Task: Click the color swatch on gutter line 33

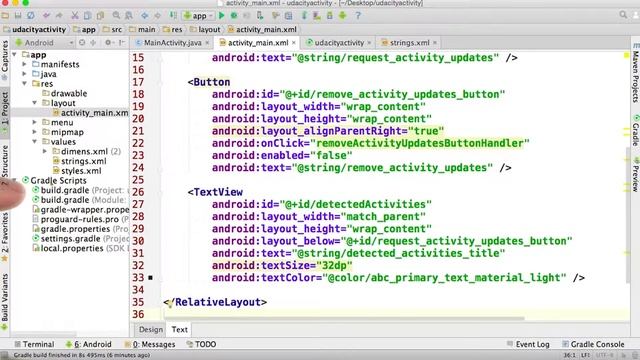Action: [150, 278]
